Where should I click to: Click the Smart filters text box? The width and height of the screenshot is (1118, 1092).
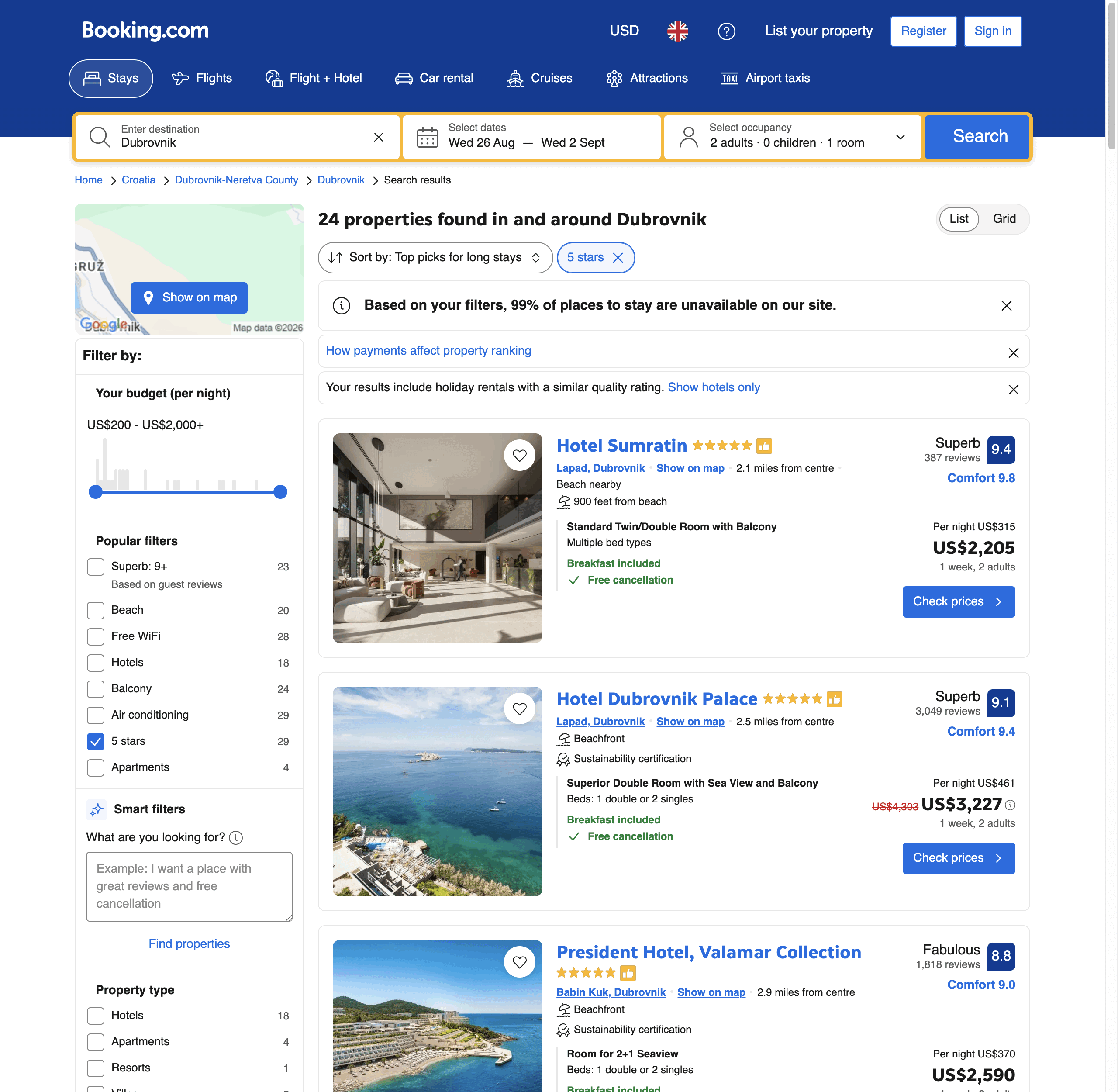point(189,887)
